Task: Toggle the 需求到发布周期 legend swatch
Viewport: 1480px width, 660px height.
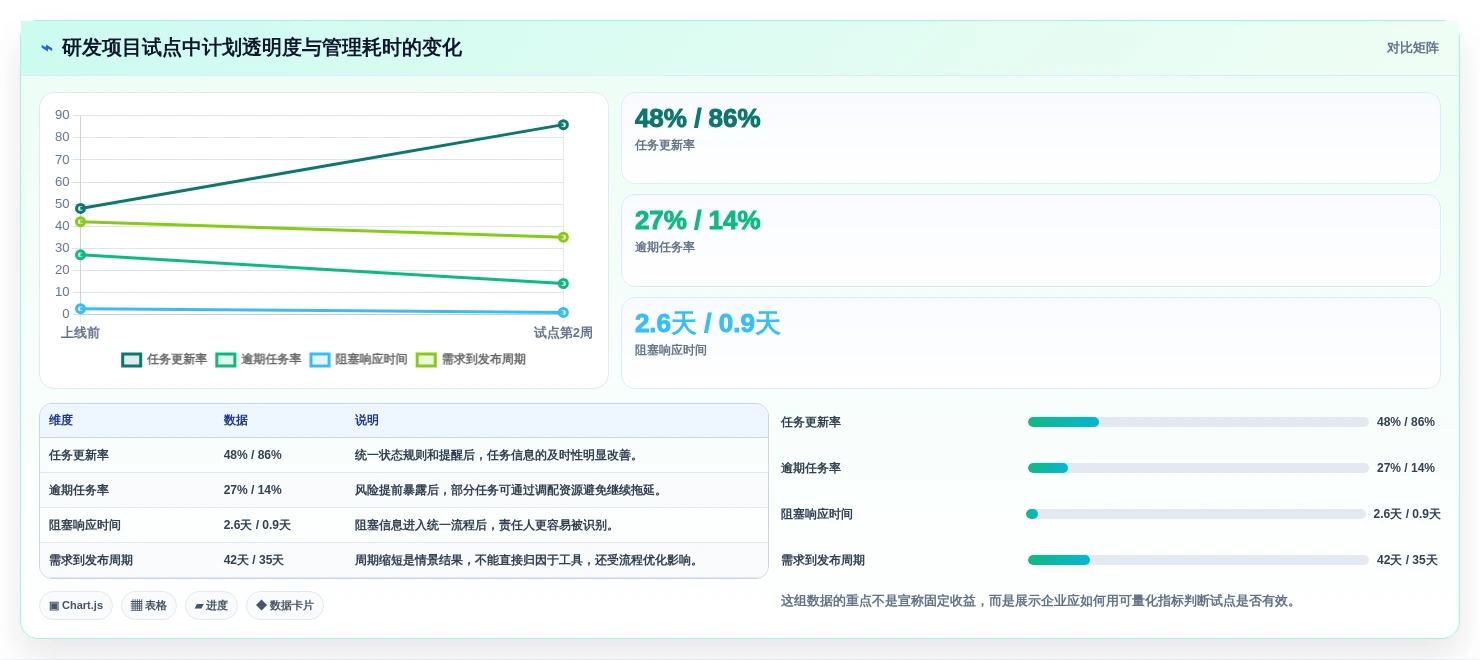Action: click(426, 360)
